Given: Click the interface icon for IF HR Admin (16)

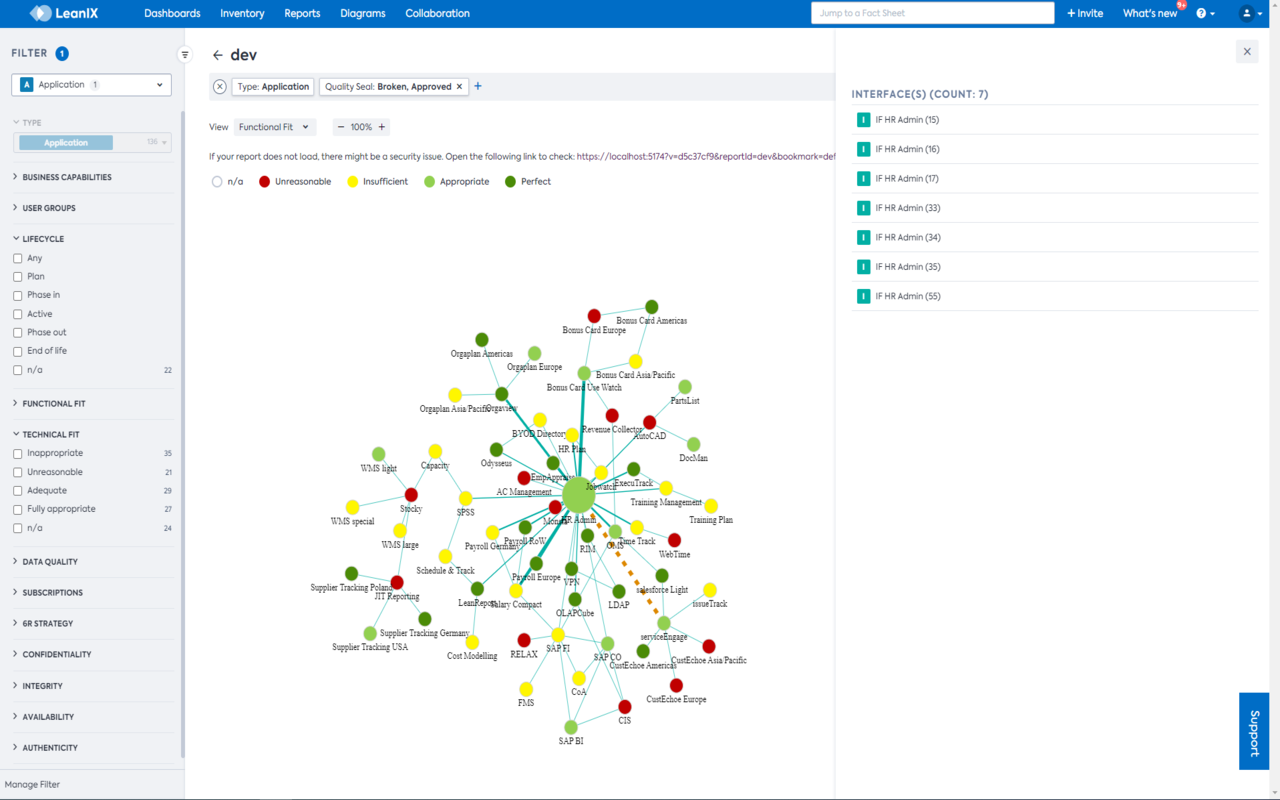Looking at the screenshot, I should tap(863, 149).
